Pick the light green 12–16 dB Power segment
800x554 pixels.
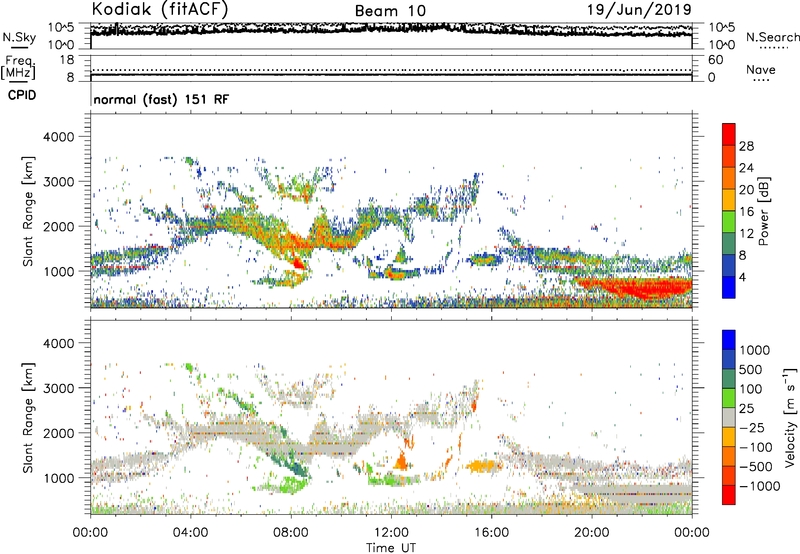(x=729, y=221)
